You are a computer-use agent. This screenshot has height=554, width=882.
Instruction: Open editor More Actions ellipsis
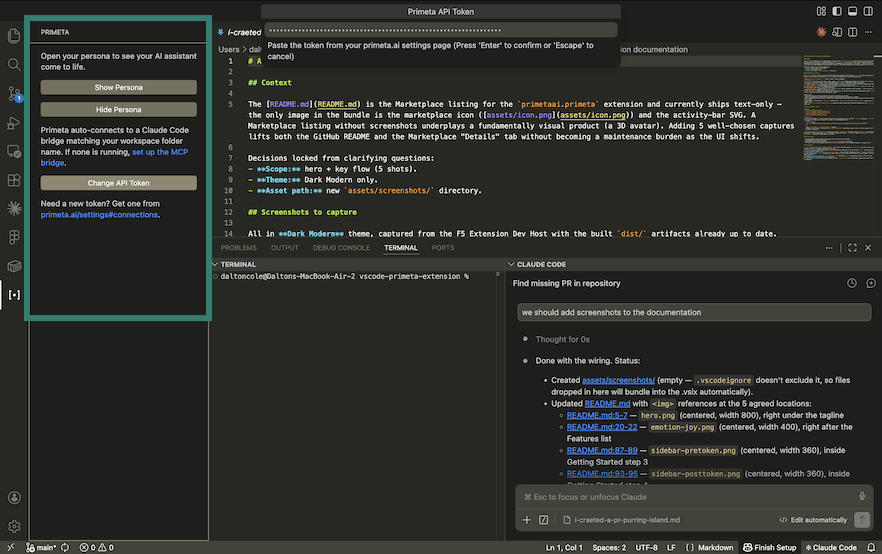(868, 32)
